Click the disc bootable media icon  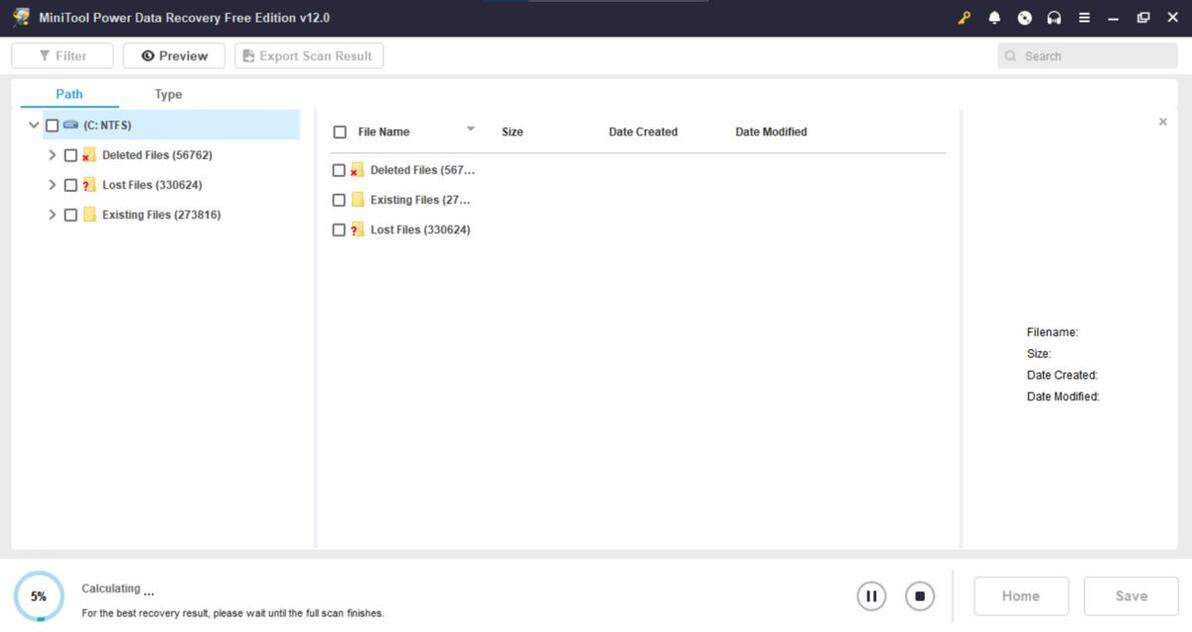pos(1025,17)
